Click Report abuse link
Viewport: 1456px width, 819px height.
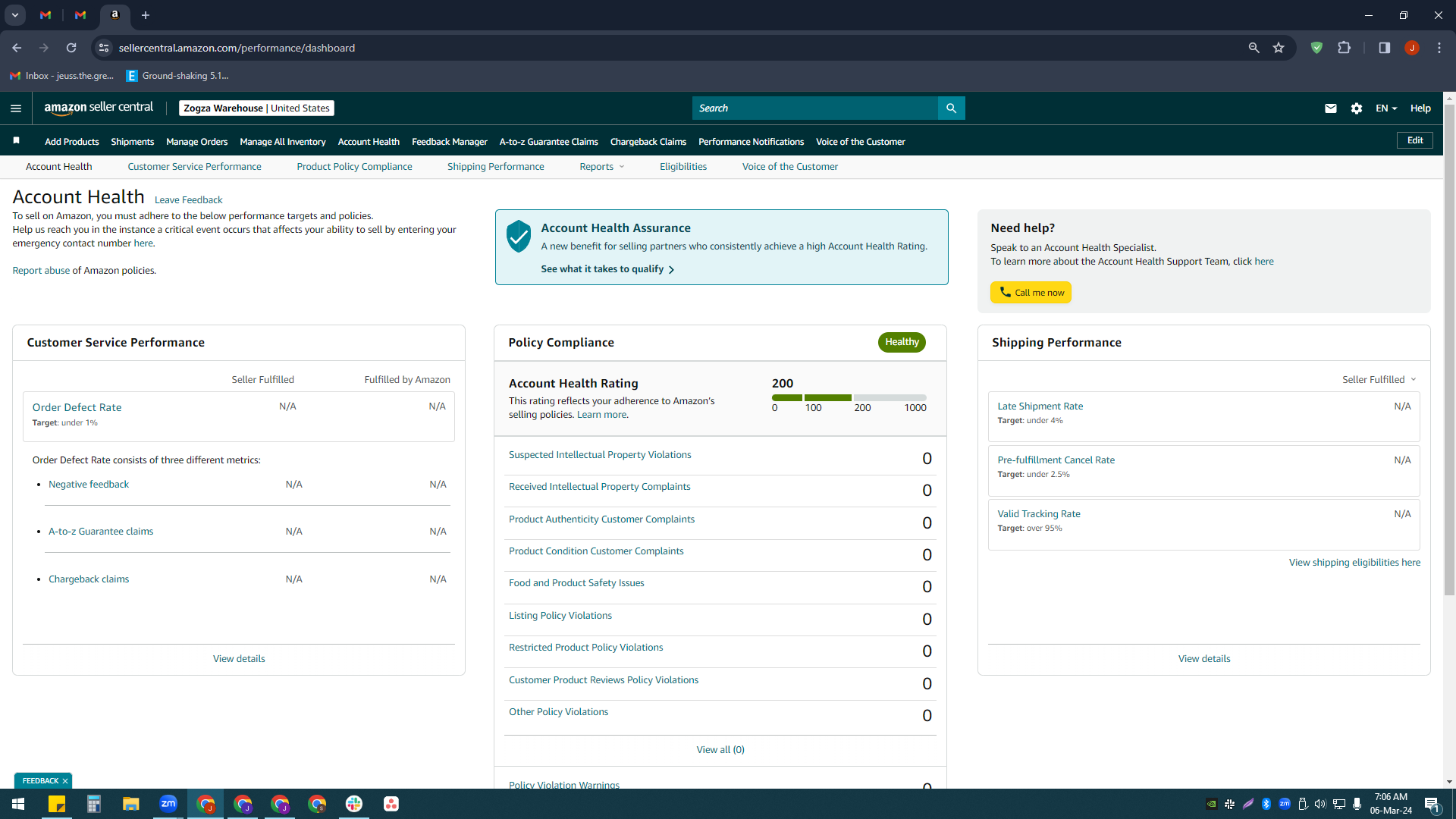(x=41, y=271)
